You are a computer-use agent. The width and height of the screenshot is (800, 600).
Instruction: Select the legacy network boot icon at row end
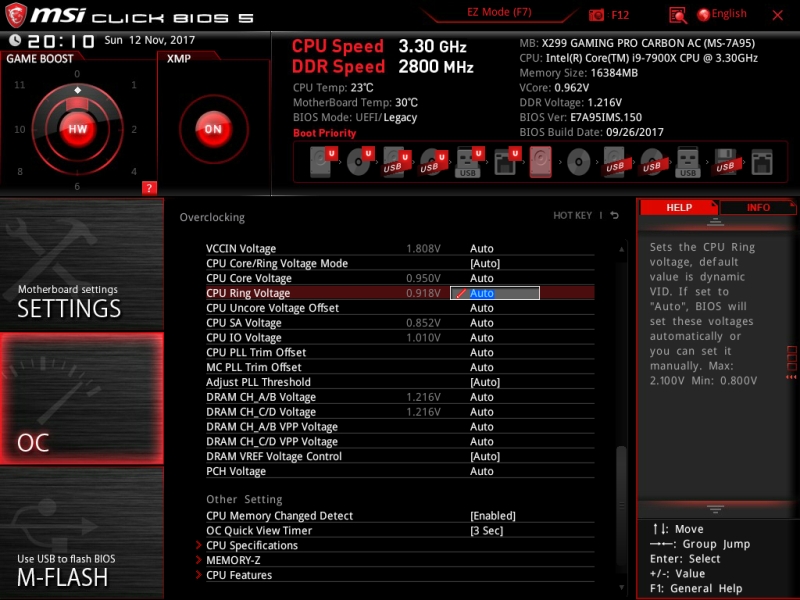click(x=762, y=162)
